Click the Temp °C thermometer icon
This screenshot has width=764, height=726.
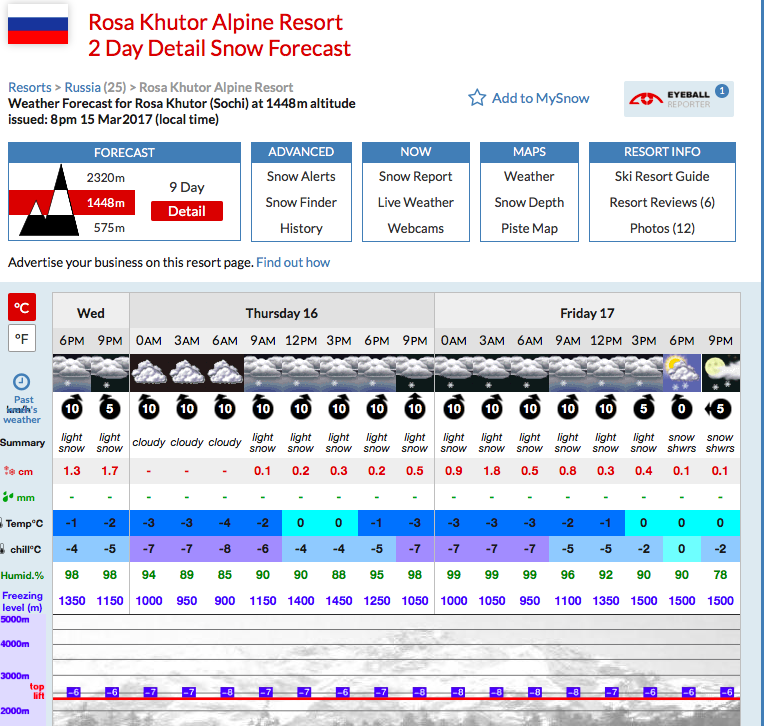2,523
